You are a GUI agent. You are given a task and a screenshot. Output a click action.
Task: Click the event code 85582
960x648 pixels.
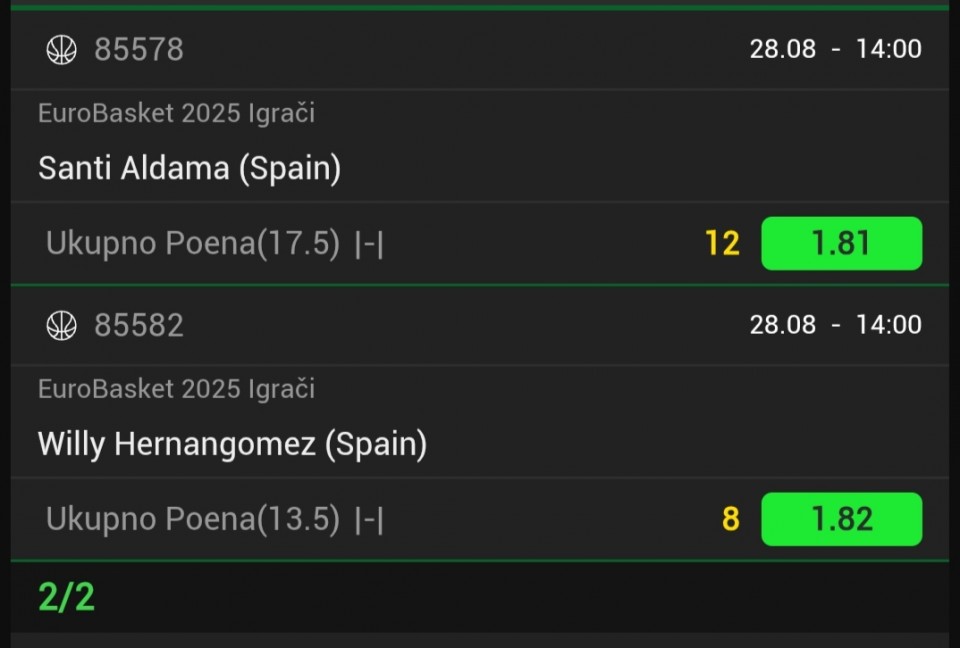[x=139, y=325]
